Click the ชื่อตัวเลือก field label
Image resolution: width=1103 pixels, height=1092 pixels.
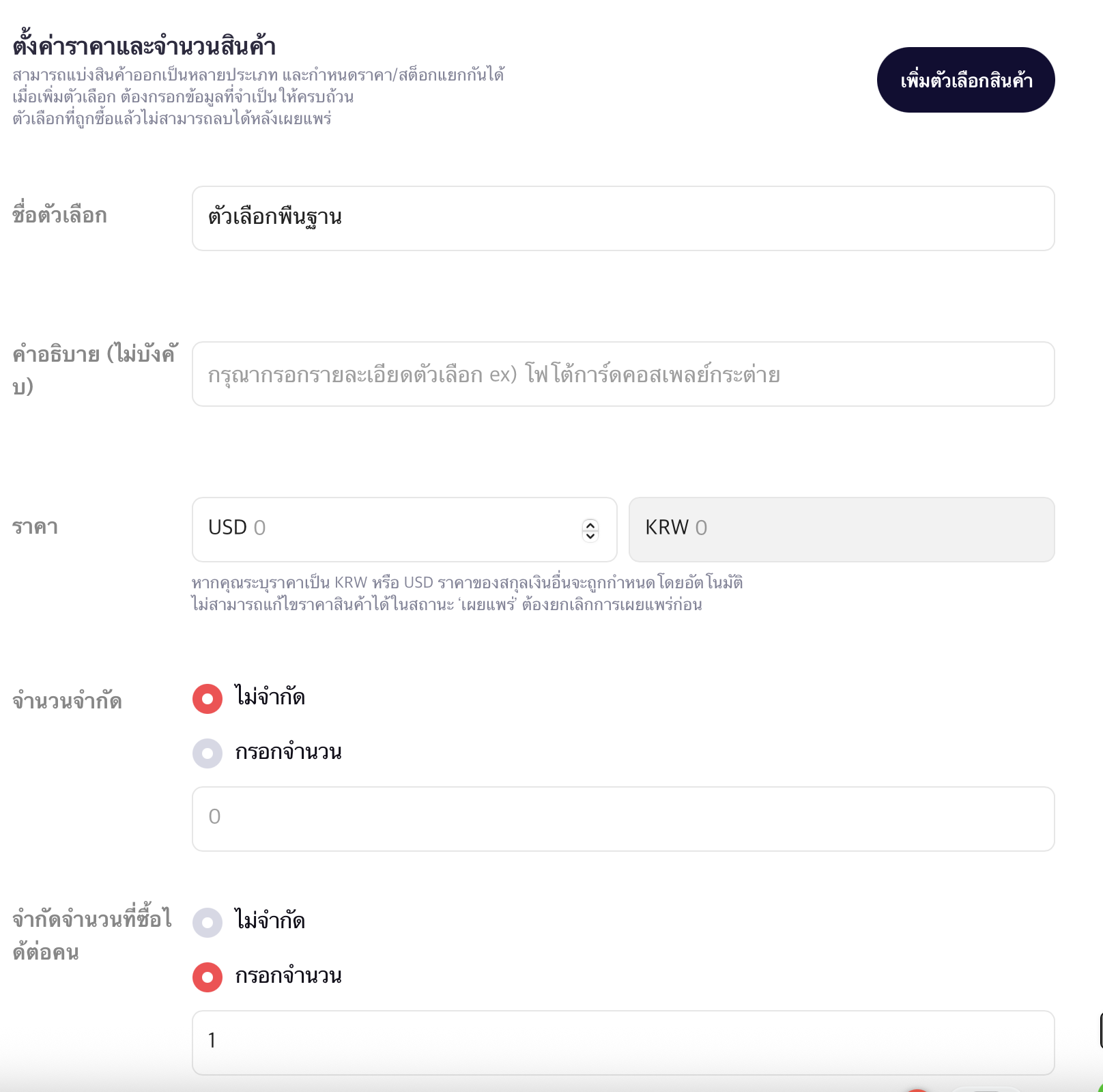click(59, 216)
